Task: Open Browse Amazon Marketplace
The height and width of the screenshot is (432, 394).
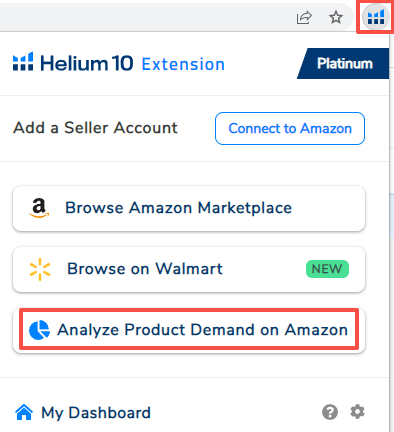Action: click(189, 208)
